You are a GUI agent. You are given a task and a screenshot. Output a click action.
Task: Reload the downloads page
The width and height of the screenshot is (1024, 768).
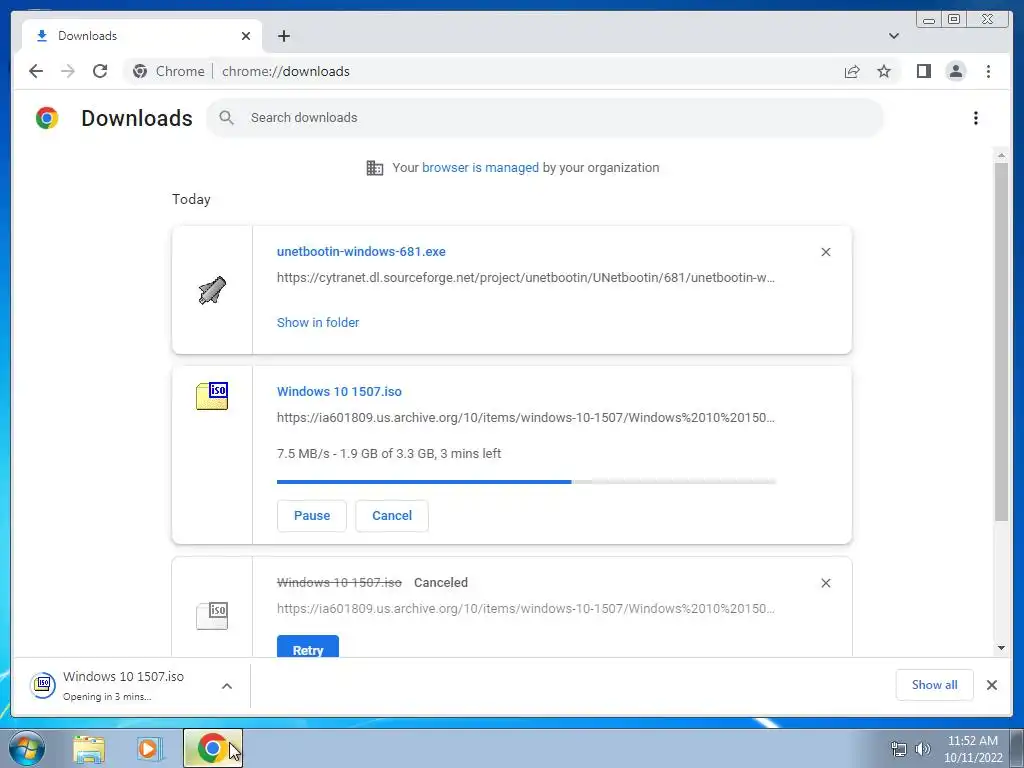100,71
